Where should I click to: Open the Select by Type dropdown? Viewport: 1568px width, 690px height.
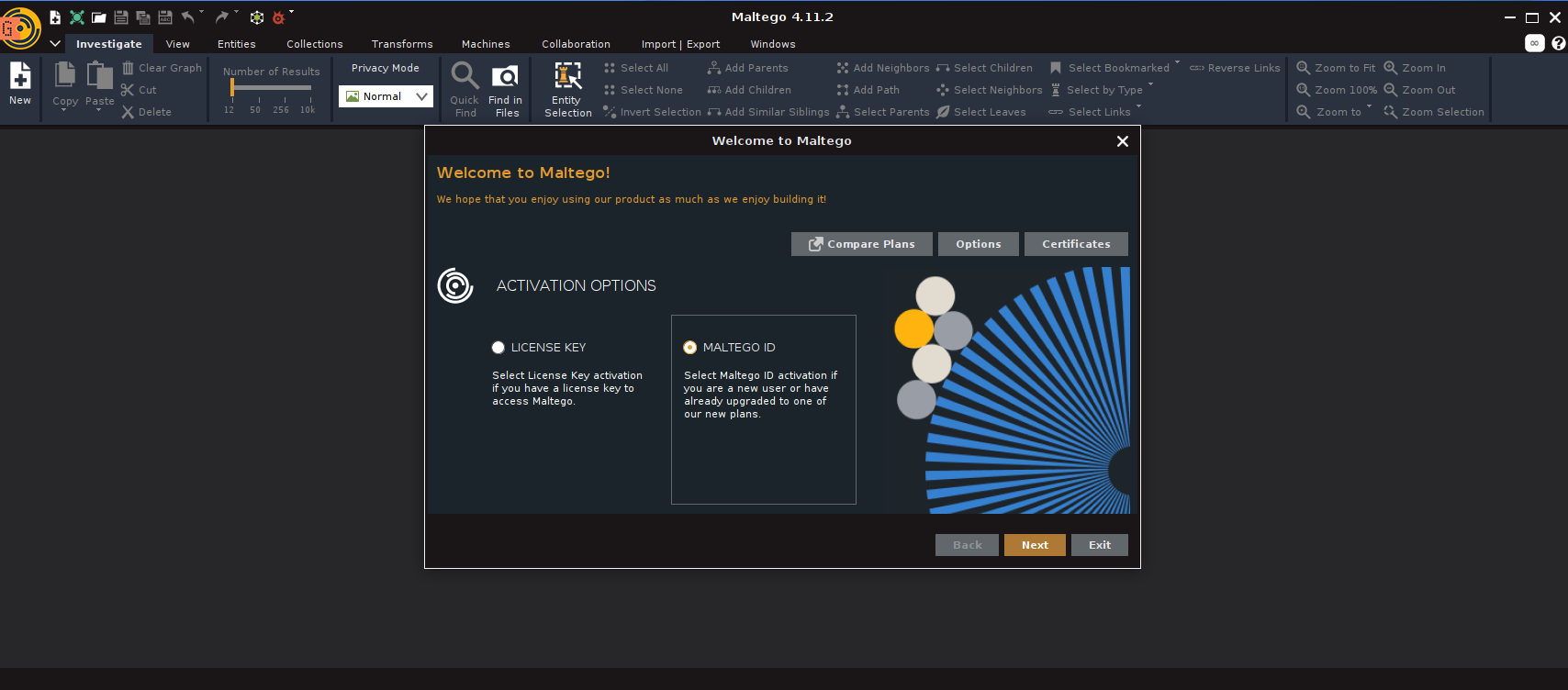(x=1150, y=84)
